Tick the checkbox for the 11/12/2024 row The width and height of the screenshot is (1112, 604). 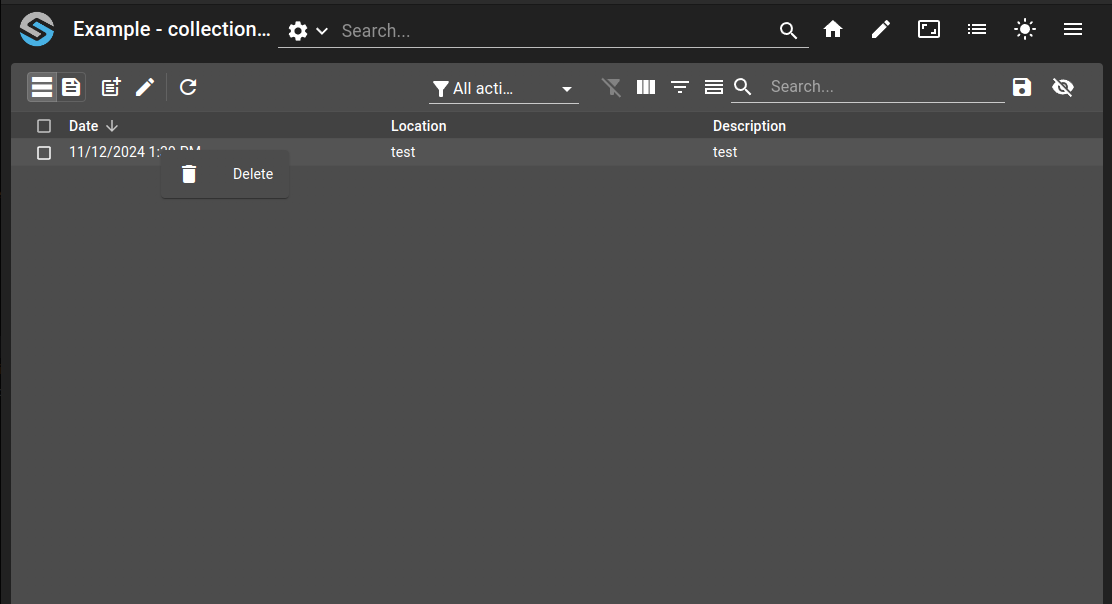[x=44, y=153]
